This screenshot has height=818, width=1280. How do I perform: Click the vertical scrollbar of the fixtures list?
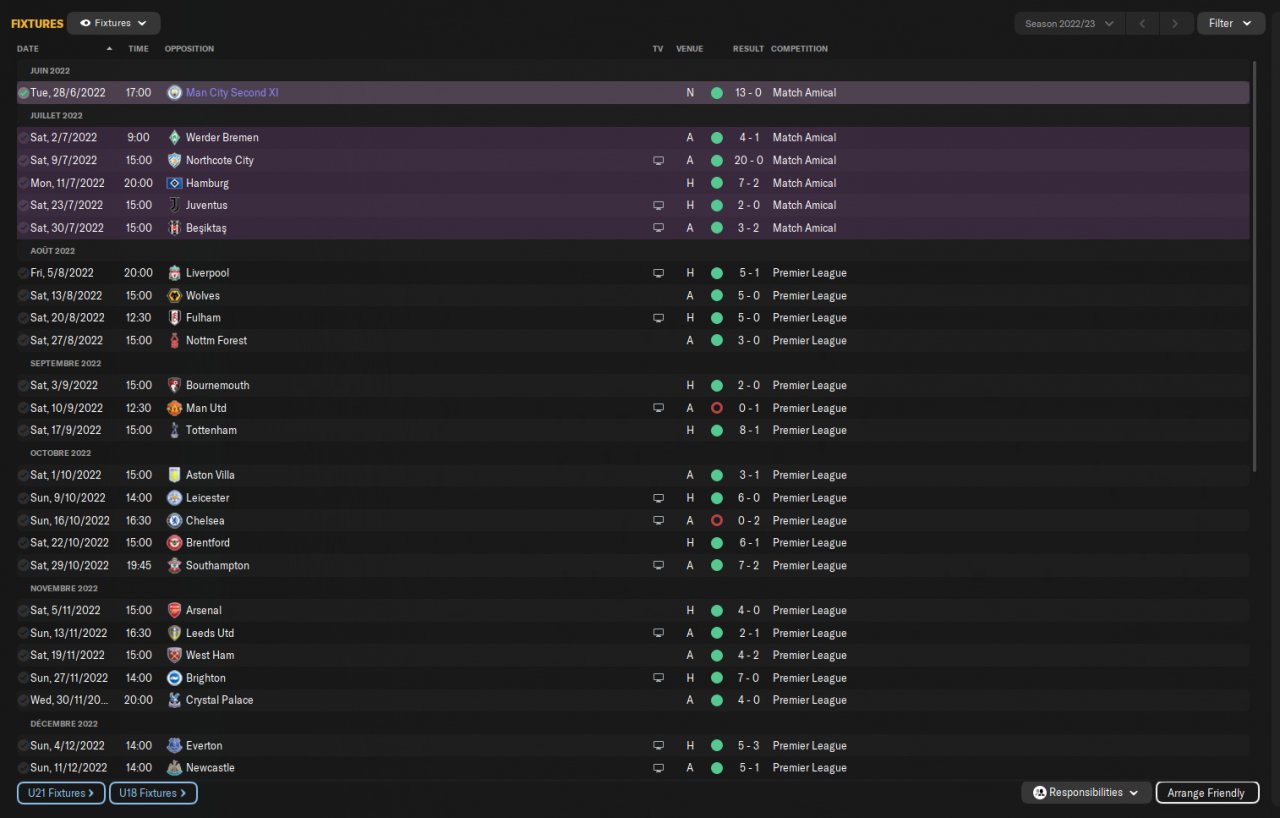tap(1254, 265)
